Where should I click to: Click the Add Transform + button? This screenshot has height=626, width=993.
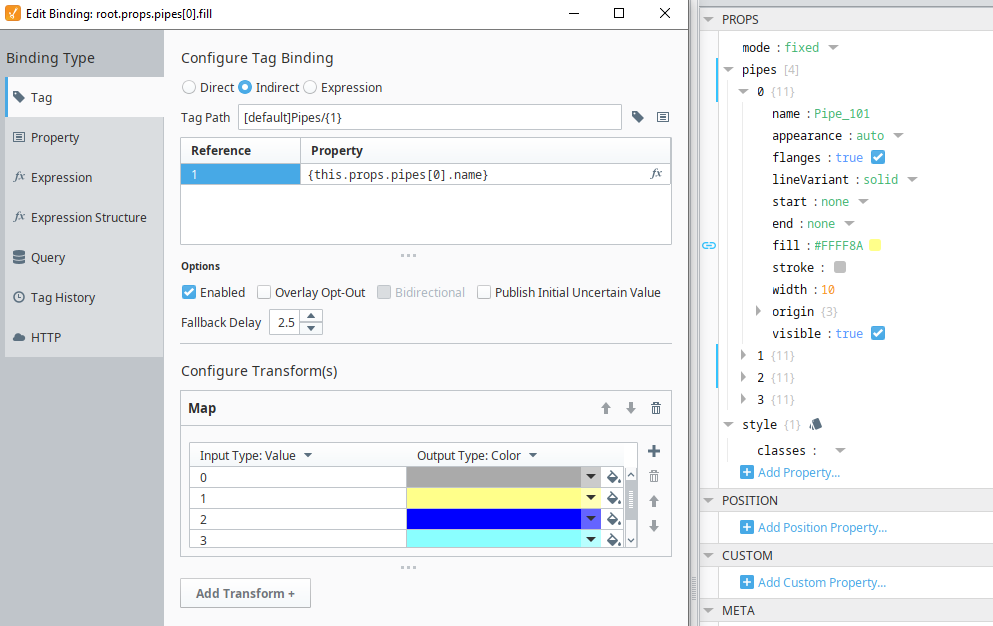(245, 593)
